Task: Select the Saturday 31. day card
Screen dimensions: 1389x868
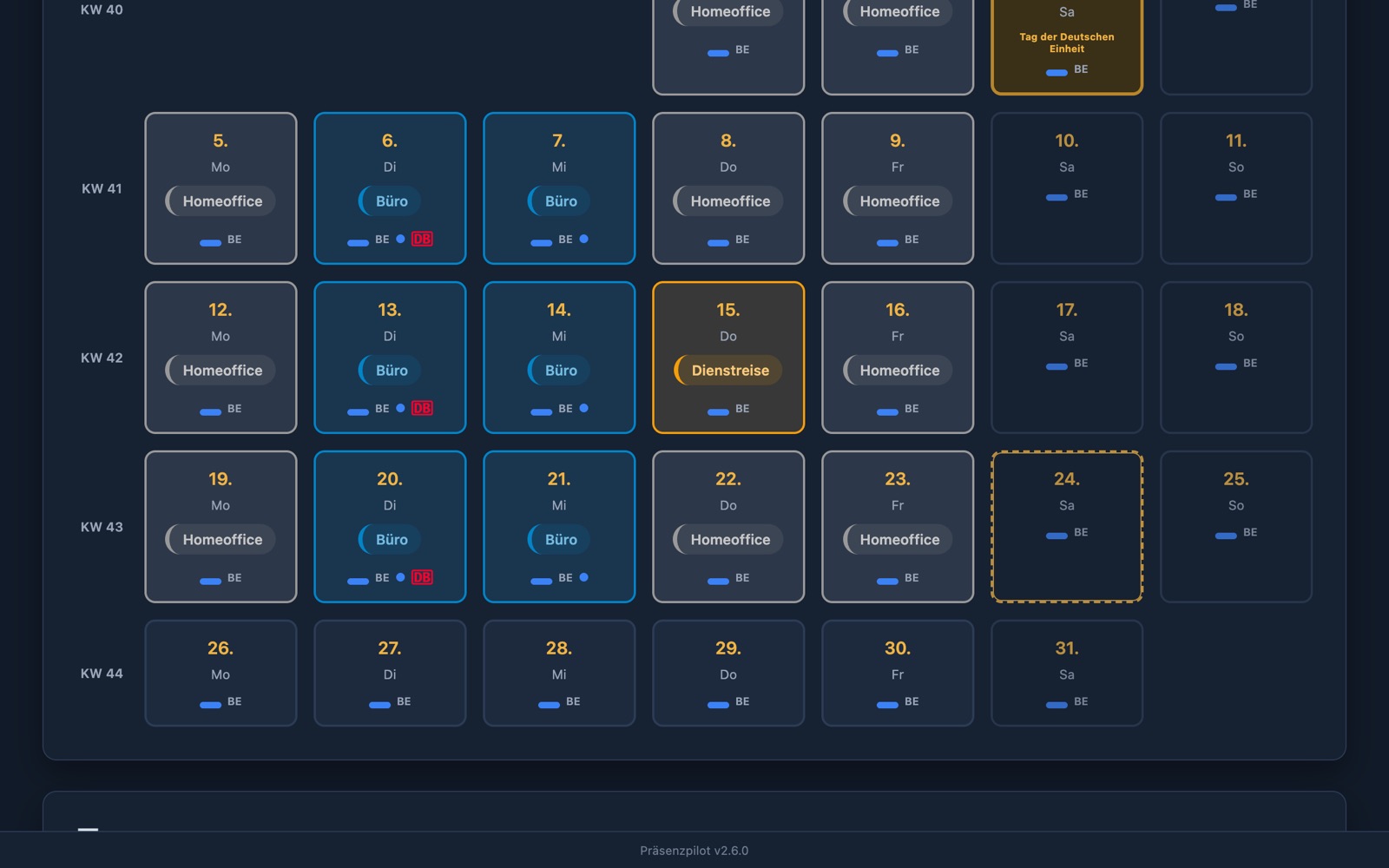Action: point(1067,673)
